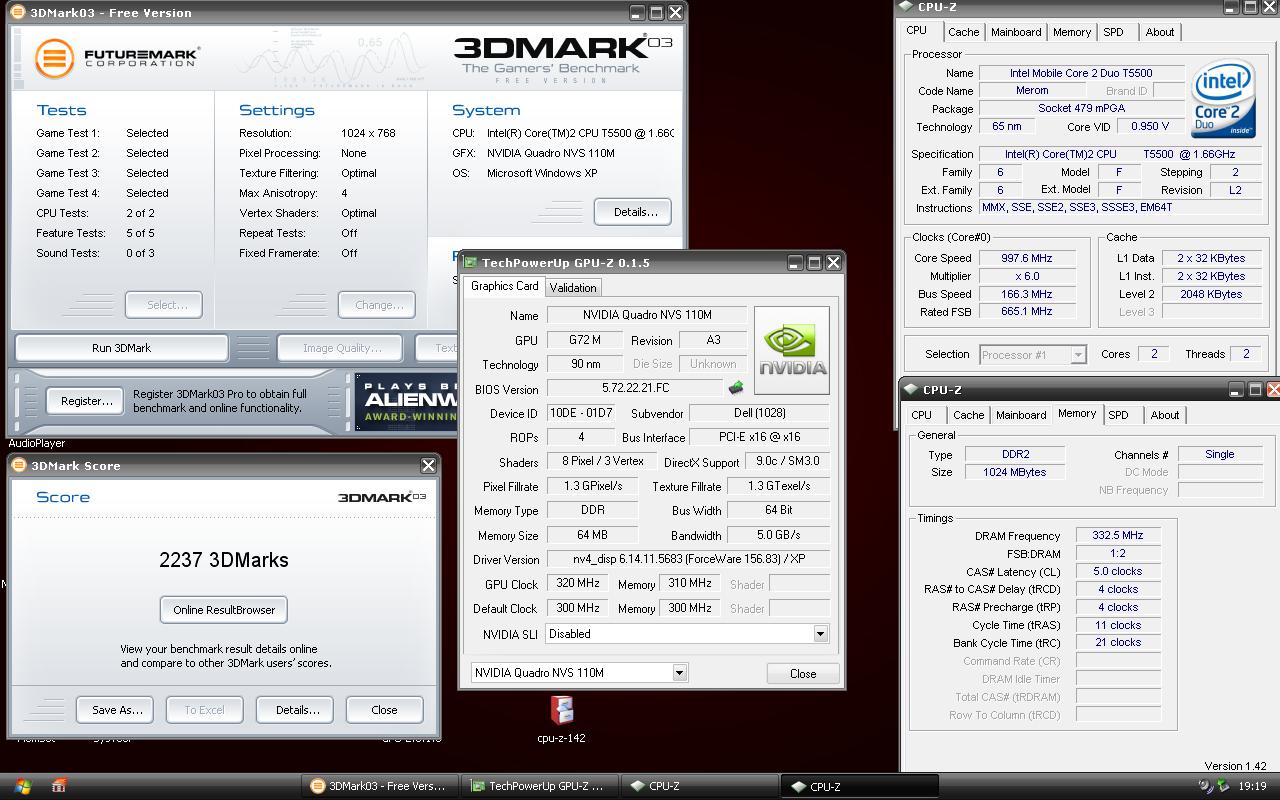Click Save As... in 3DMark Score
Viewport: 1280px width, 800px height.
click(117, 710)
